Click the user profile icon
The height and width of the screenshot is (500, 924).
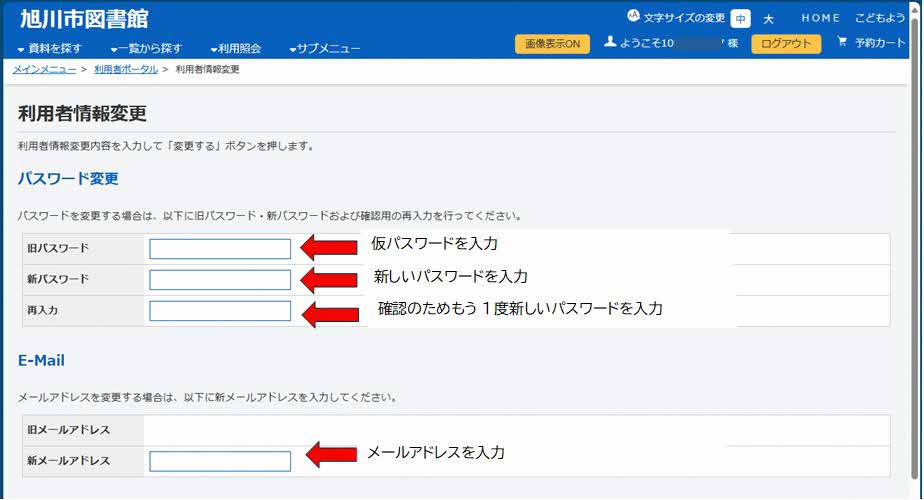pos(610,43)
